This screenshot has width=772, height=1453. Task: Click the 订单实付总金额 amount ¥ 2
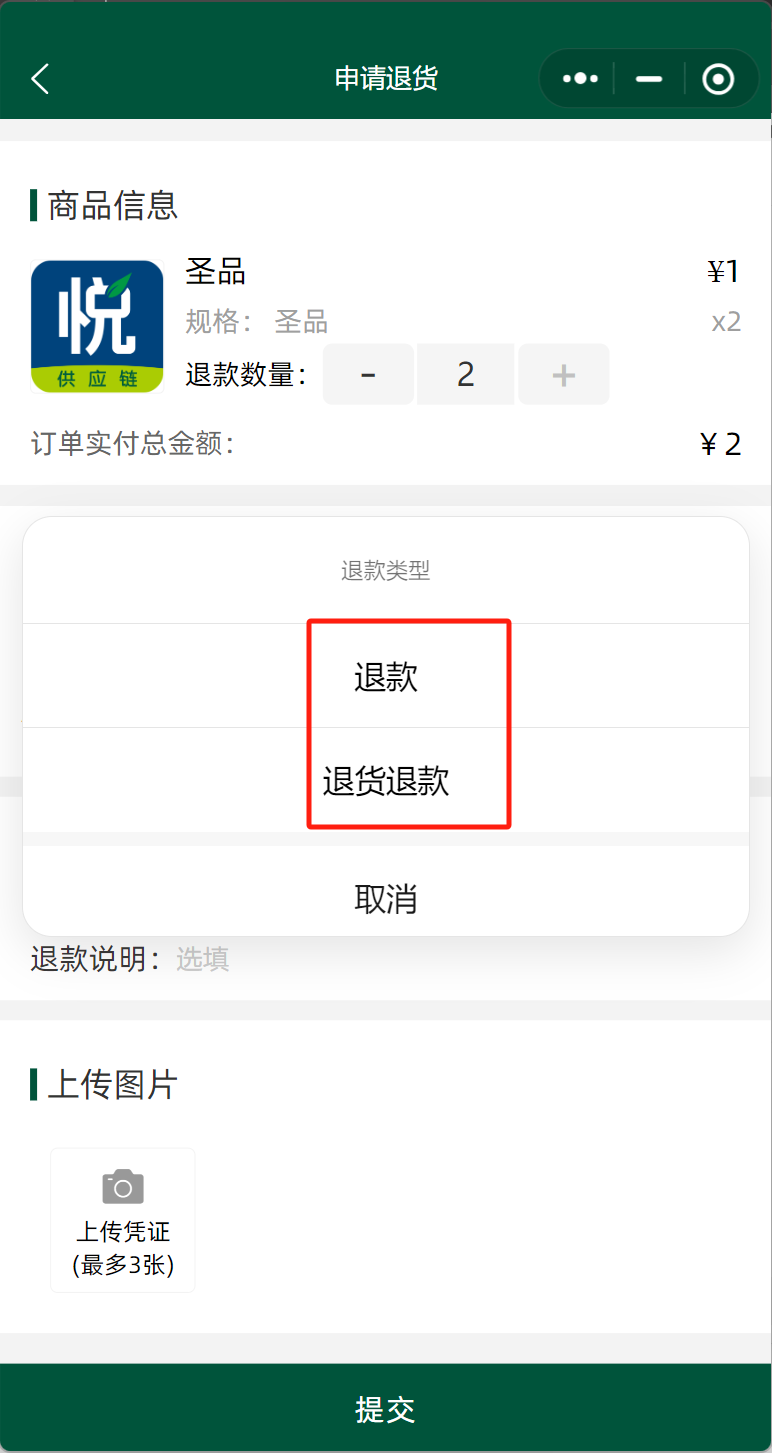tap(721, 444)
